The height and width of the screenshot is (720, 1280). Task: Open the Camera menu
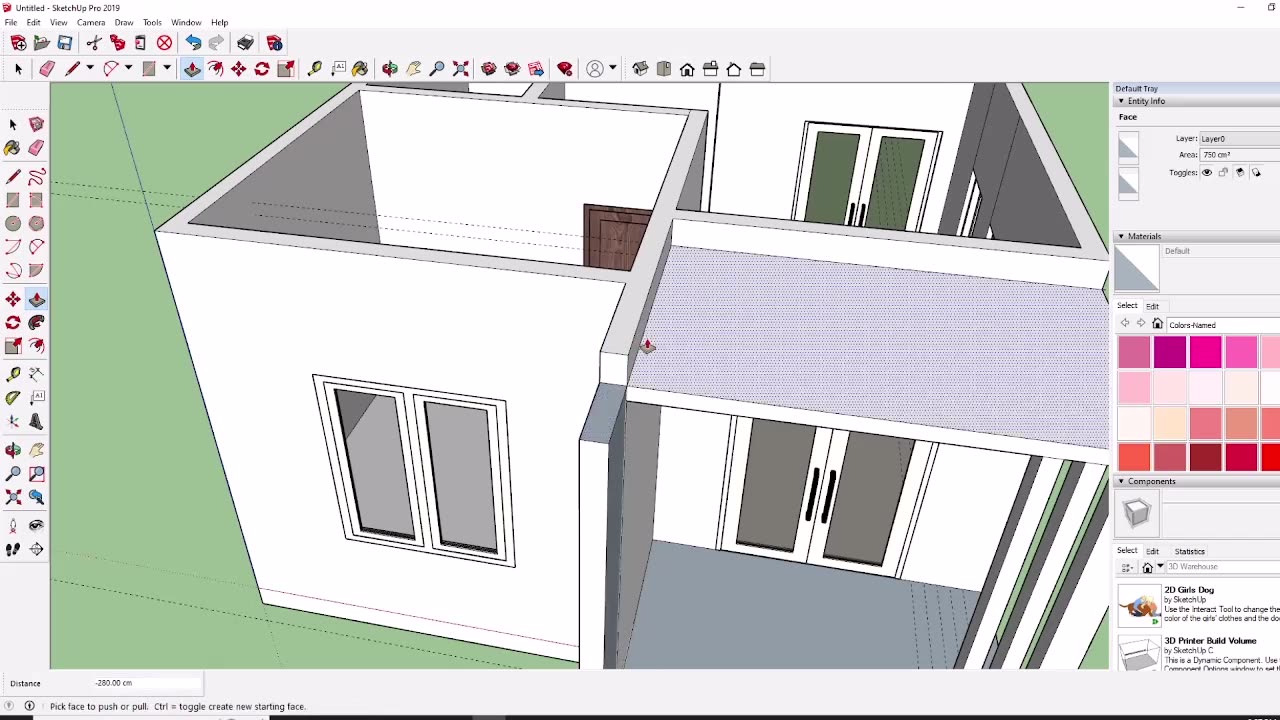(x=91, y=22)
